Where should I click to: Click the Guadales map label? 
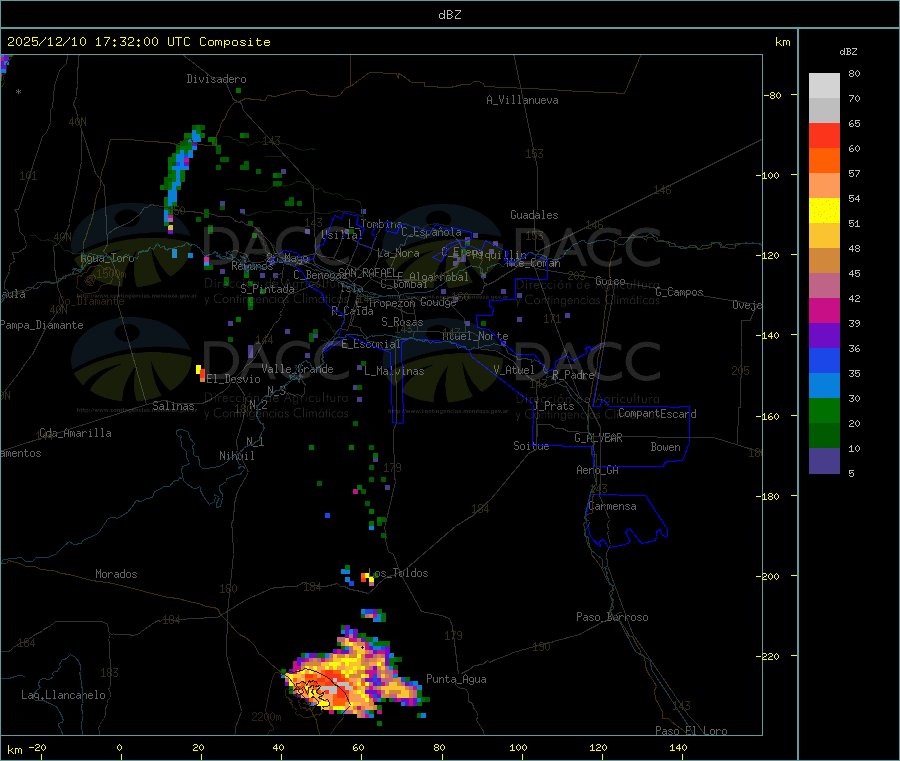coord(534,215)
